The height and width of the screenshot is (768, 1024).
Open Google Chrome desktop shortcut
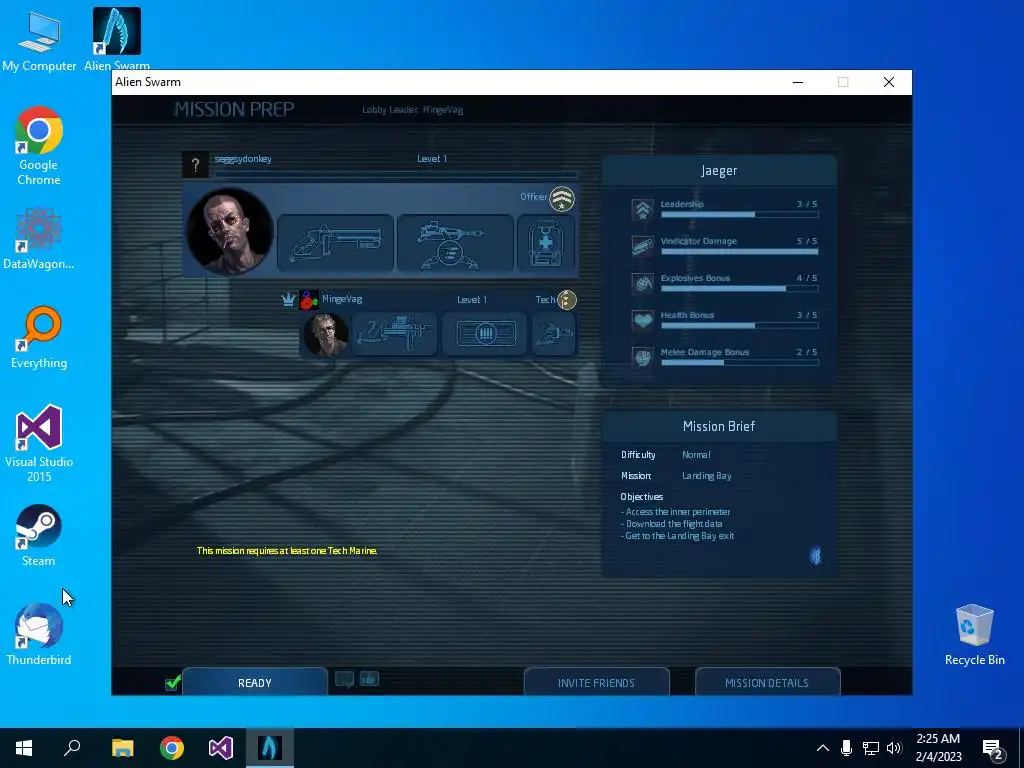point(39,146)
